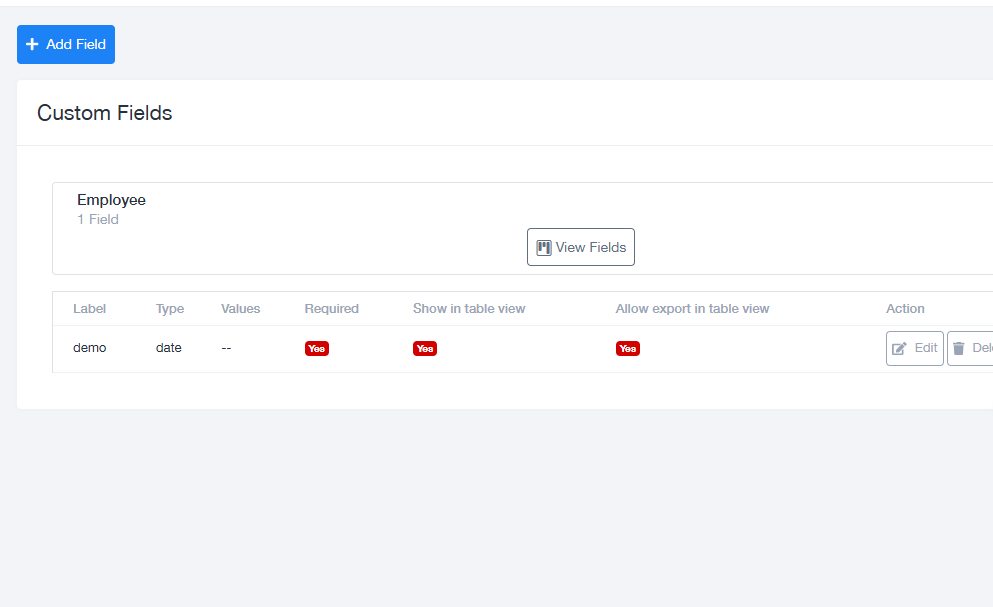This screenshot has height=607, width=993.
Task: Click the trash icon to delete demo field
Action: coord(959,349)
